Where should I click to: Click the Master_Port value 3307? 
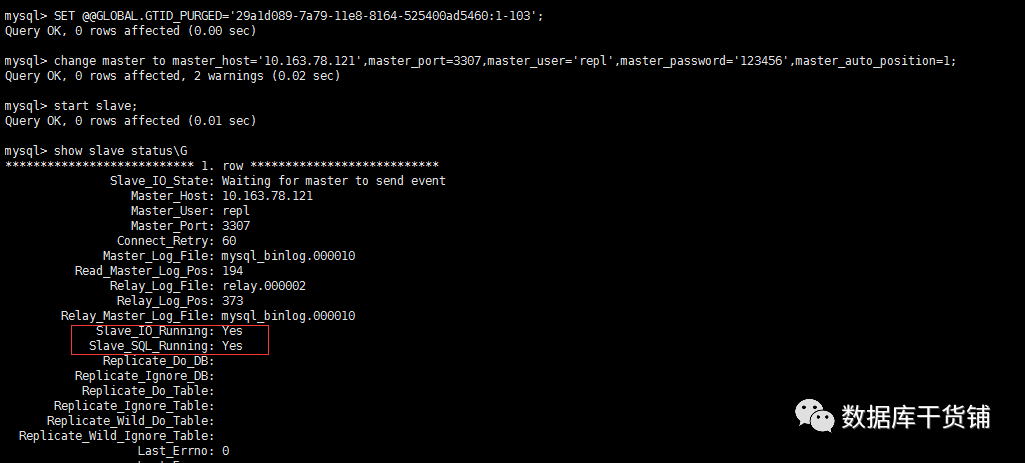tap(235, 226)
